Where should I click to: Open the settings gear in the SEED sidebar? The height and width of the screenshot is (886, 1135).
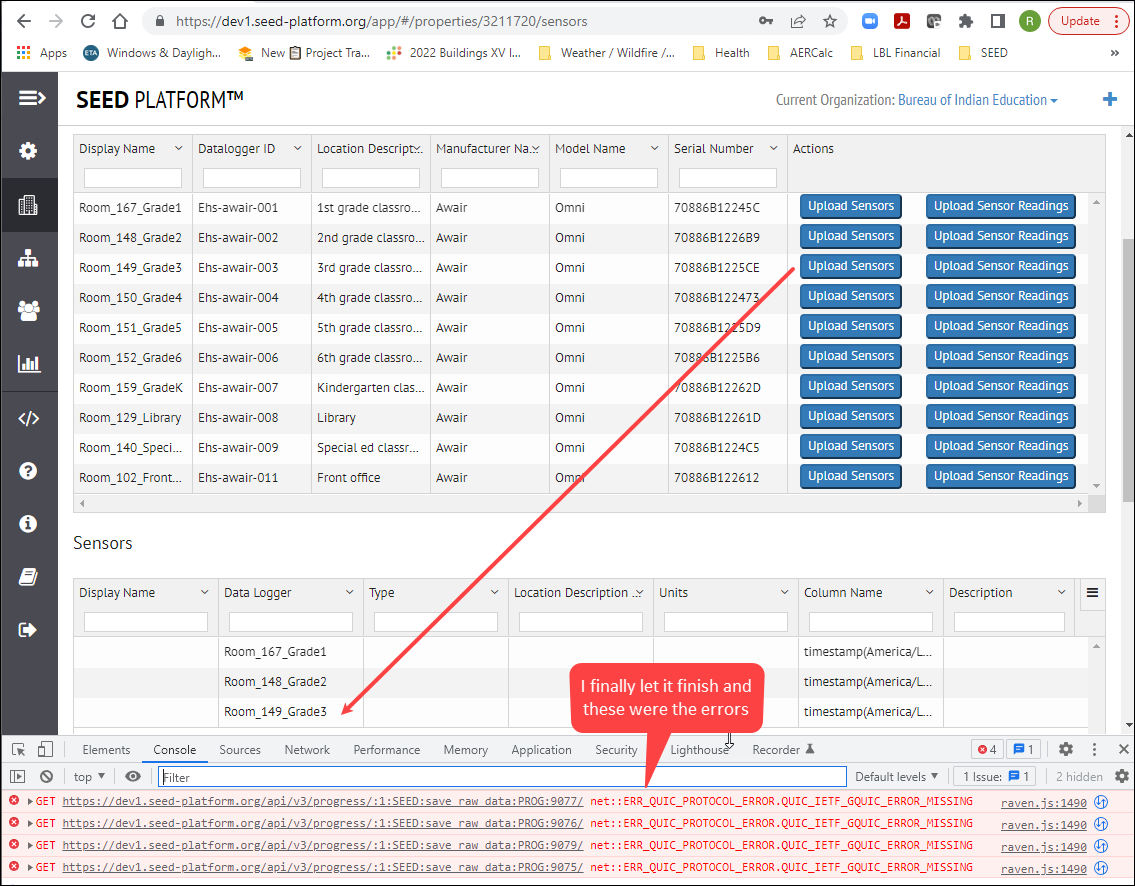coord(29,150)
